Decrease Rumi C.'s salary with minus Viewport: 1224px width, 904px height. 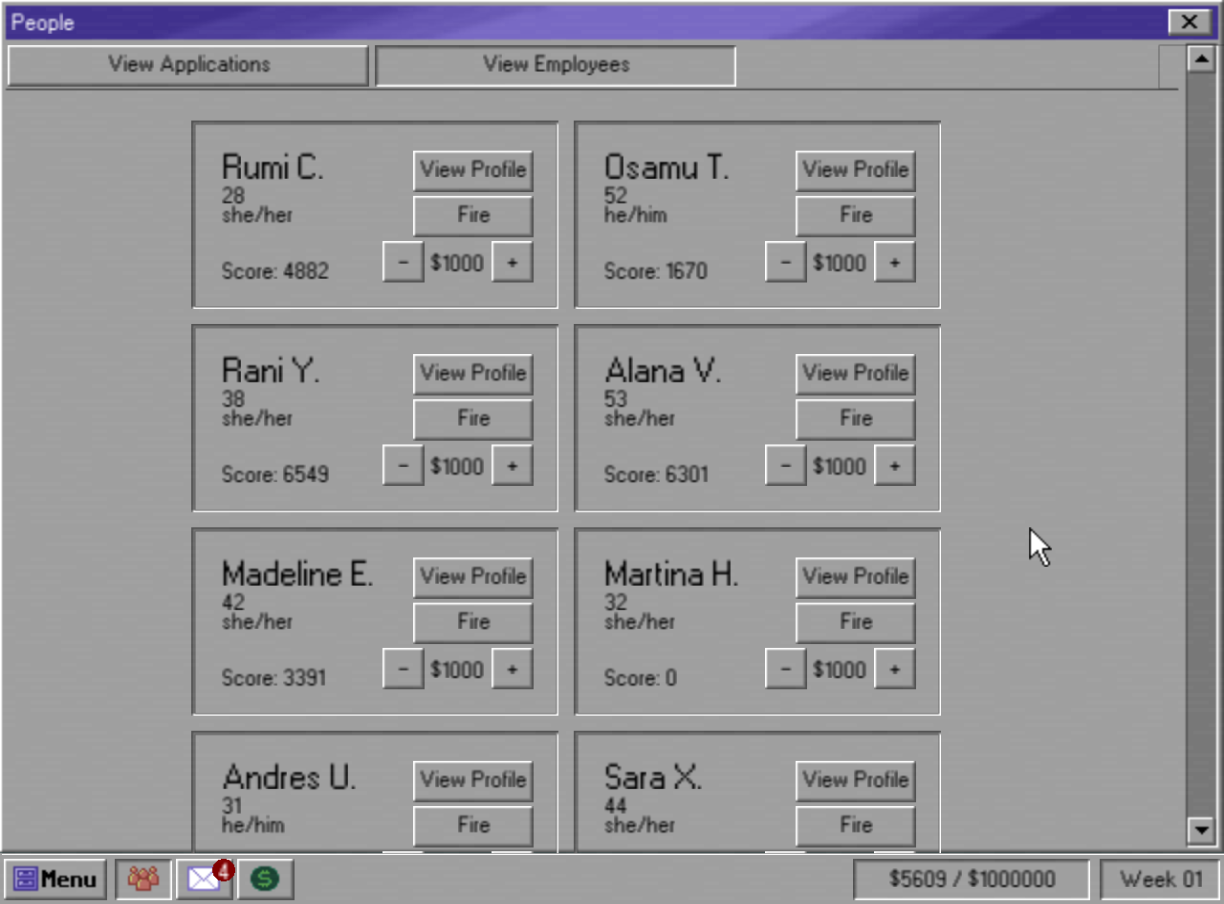tap(403, 263)
